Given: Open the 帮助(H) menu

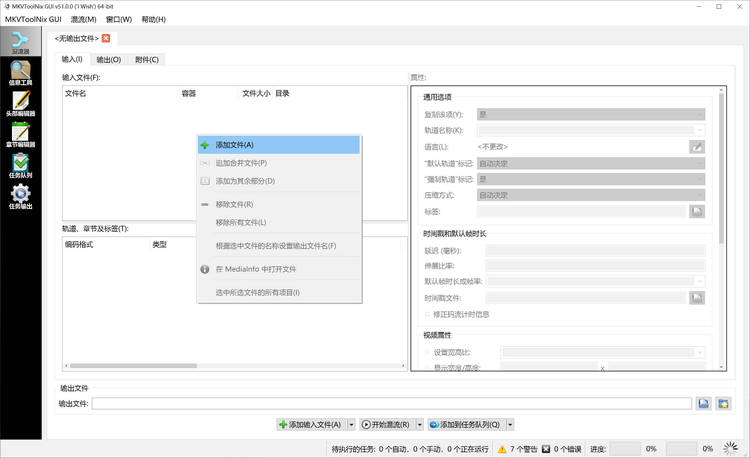Looking at the screenshot, I should point(154,19).
